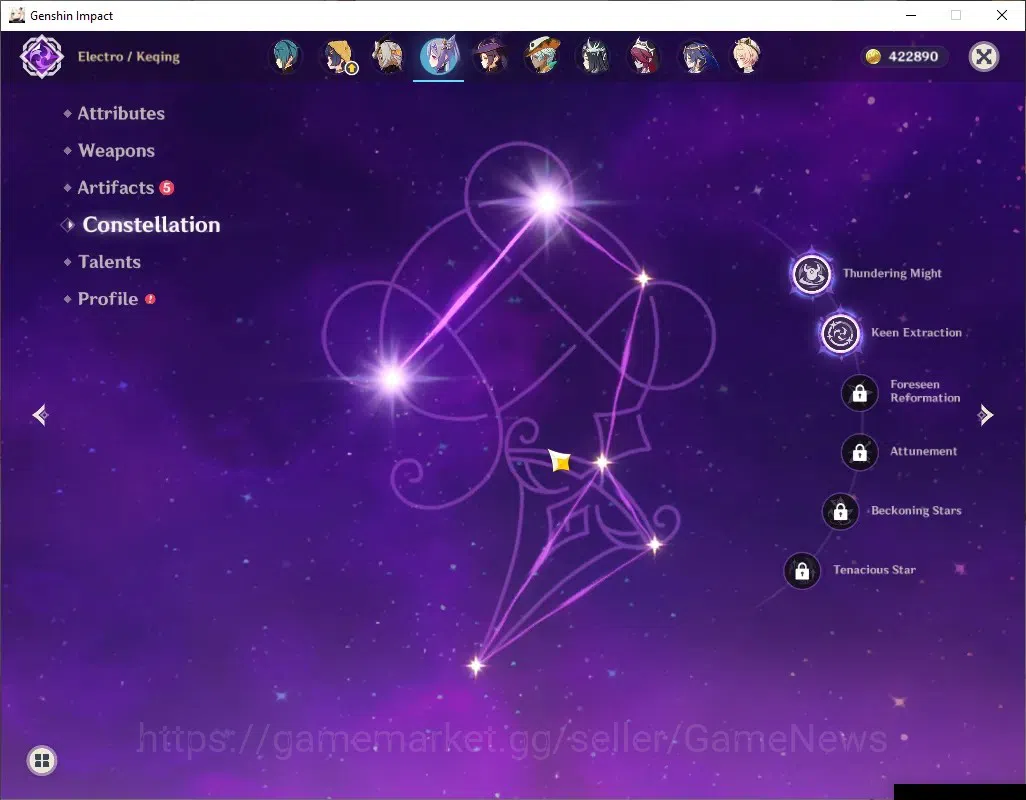Select the red-haired character portrait
The image size is (1026, 800).
tap(645, 56)
